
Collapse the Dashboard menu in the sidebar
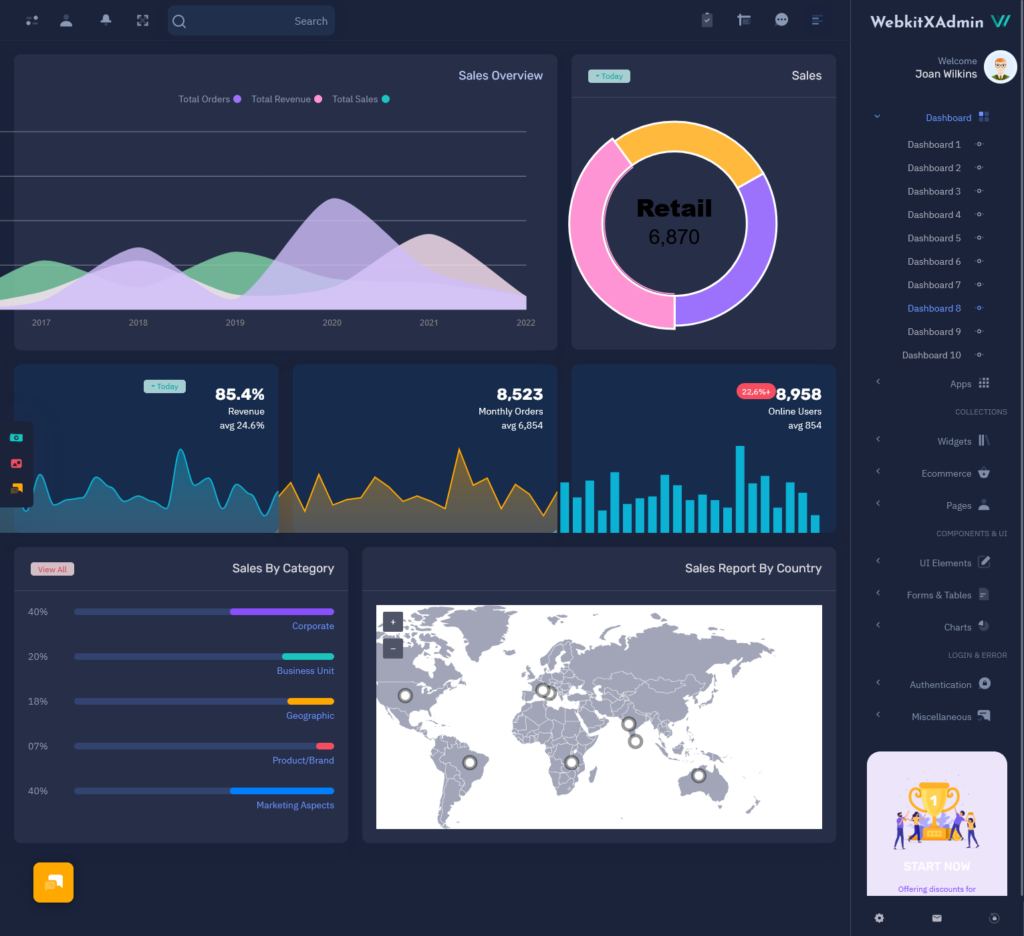pyautogui.click(x=877, y=116)
